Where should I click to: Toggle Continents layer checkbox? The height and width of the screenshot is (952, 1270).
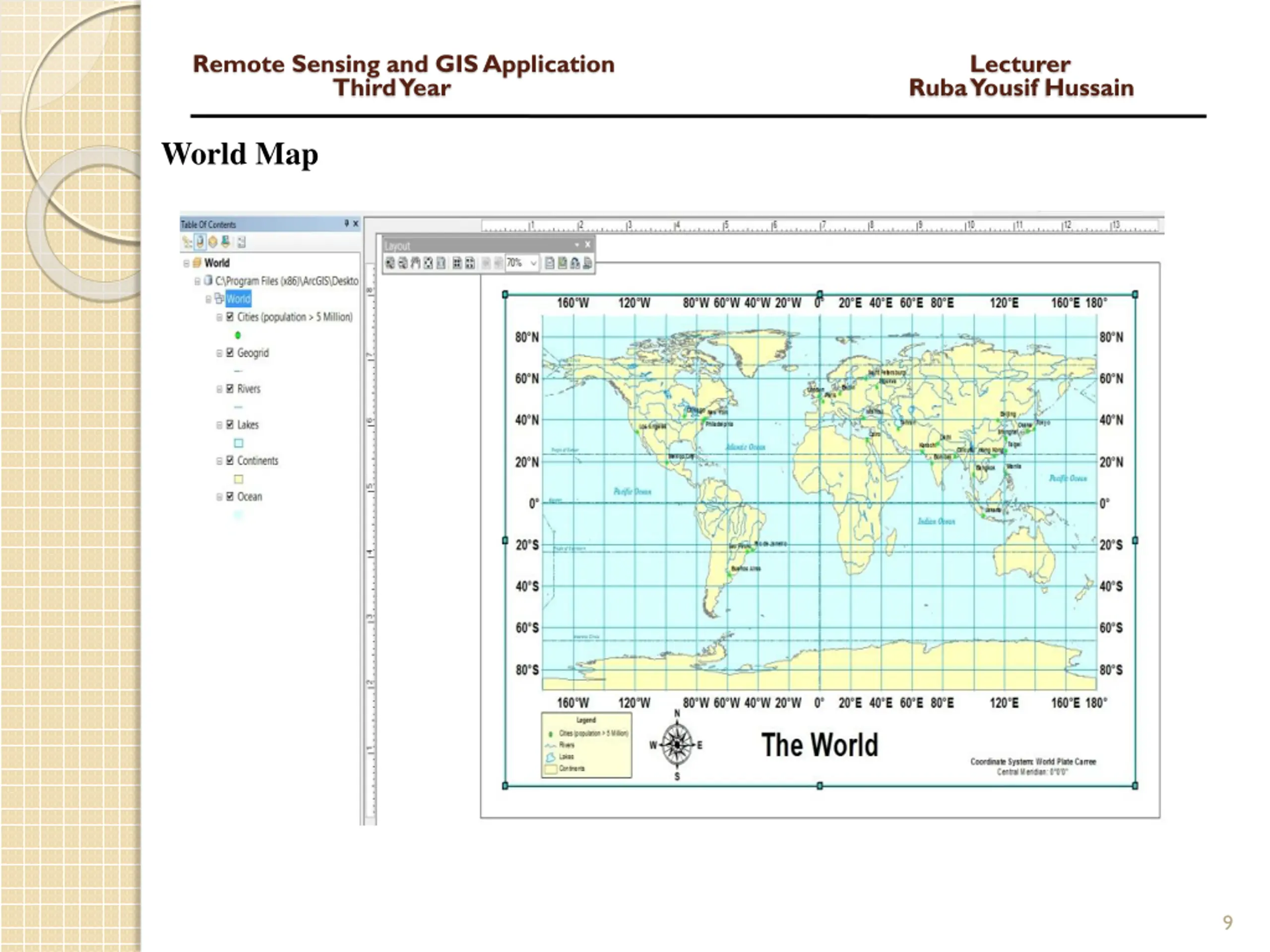tap(230, 460)
